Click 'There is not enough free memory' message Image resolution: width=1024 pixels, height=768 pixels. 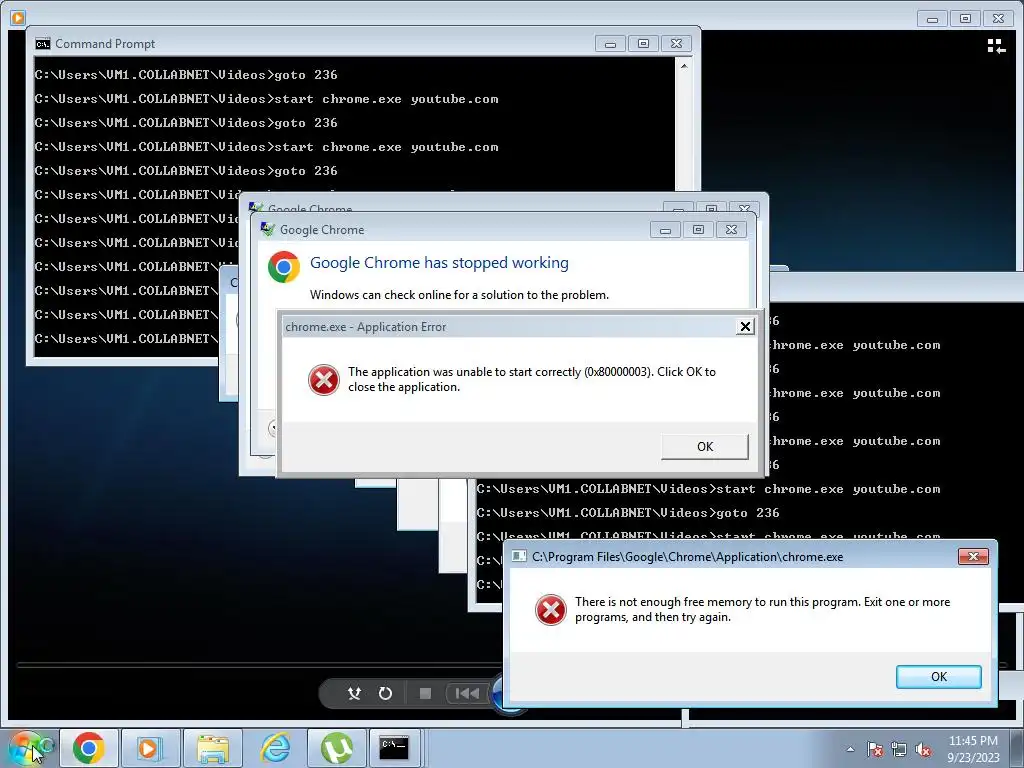click(762, 609)
